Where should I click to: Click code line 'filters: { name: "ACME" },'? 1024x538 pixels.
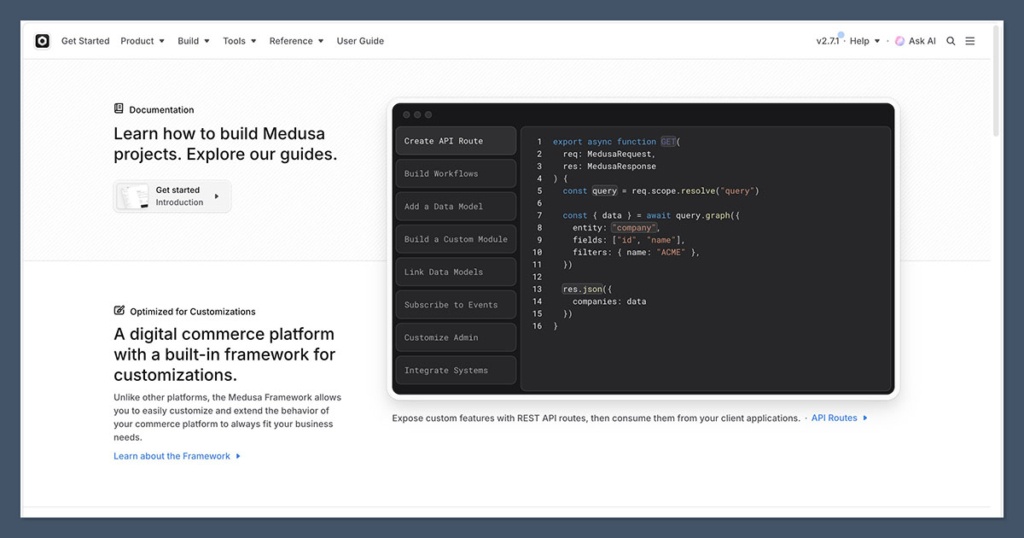[x=636, y=252]
